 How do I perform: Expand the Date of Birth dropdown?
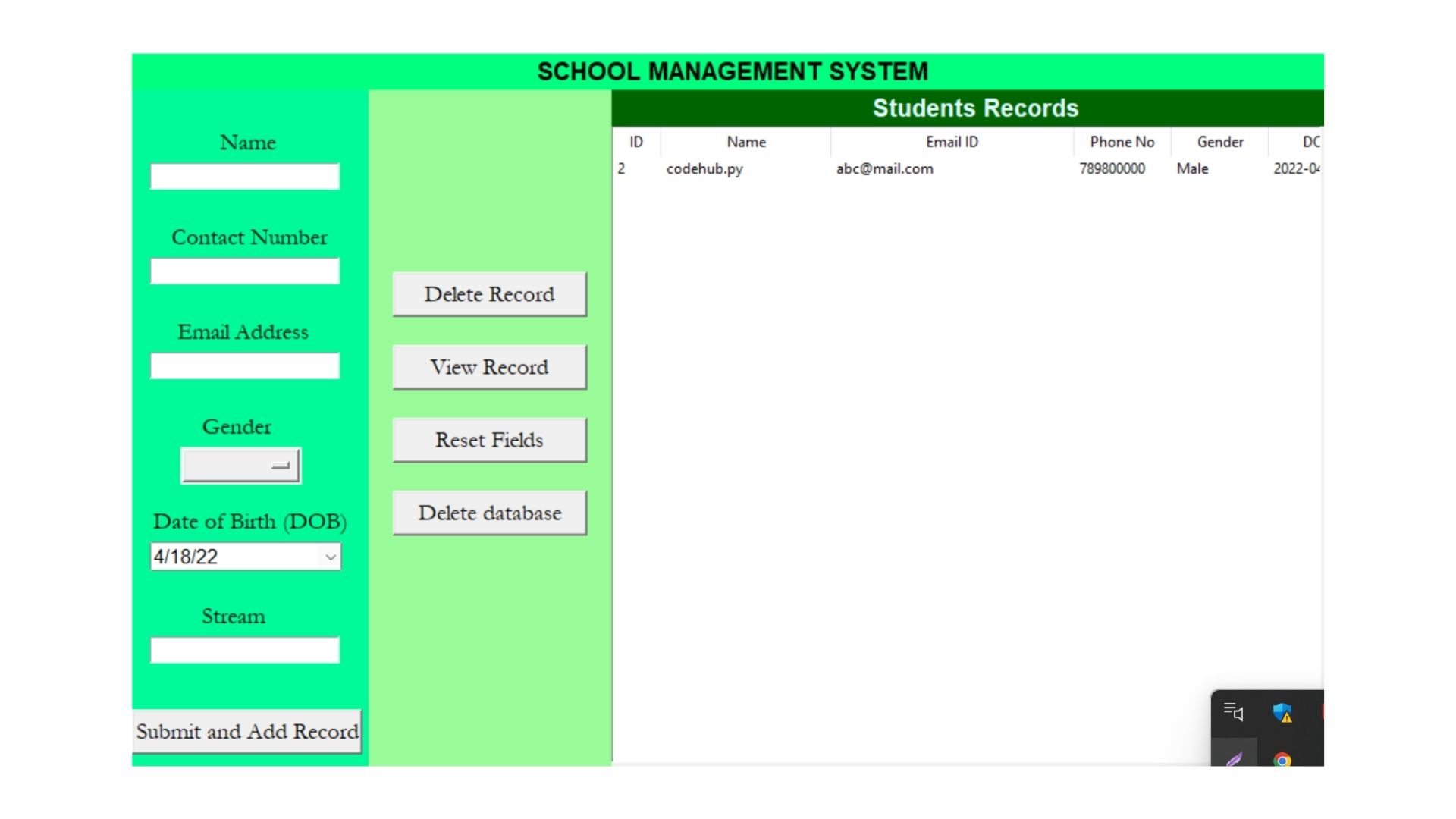point(330,556)
